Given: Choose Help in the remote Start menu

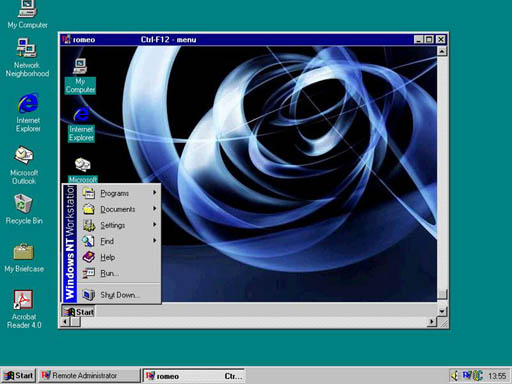Looking at the screenshot, I should (120, 257).
